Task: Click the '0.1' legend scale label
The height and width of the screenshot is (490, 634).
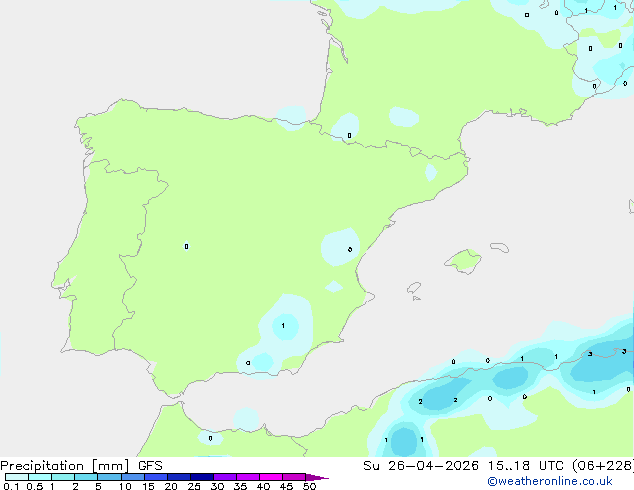Action: click(11, 486)
